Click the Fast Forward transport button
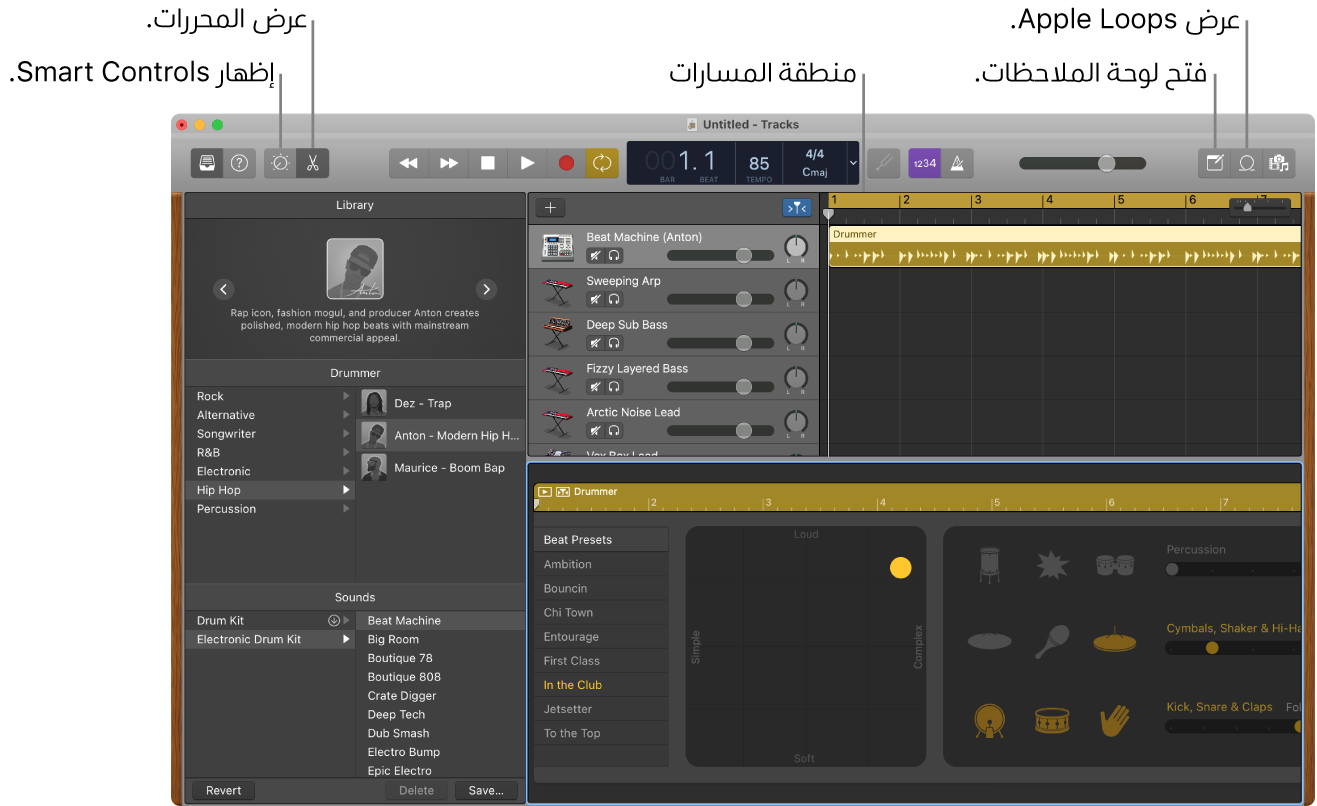This screenshot has width=1317, height=806. 449,163
